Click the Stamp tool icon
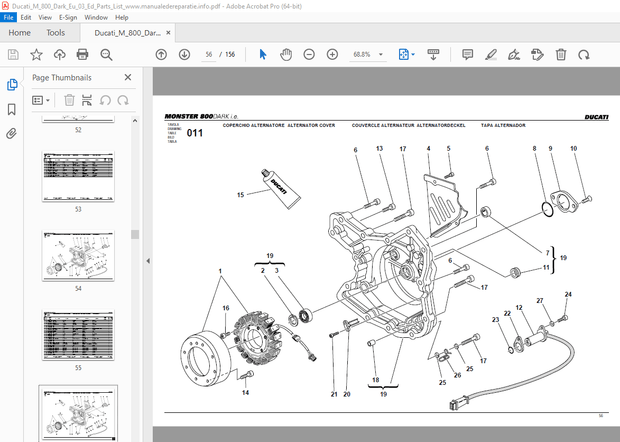620x442 pixels. (537, 55)
